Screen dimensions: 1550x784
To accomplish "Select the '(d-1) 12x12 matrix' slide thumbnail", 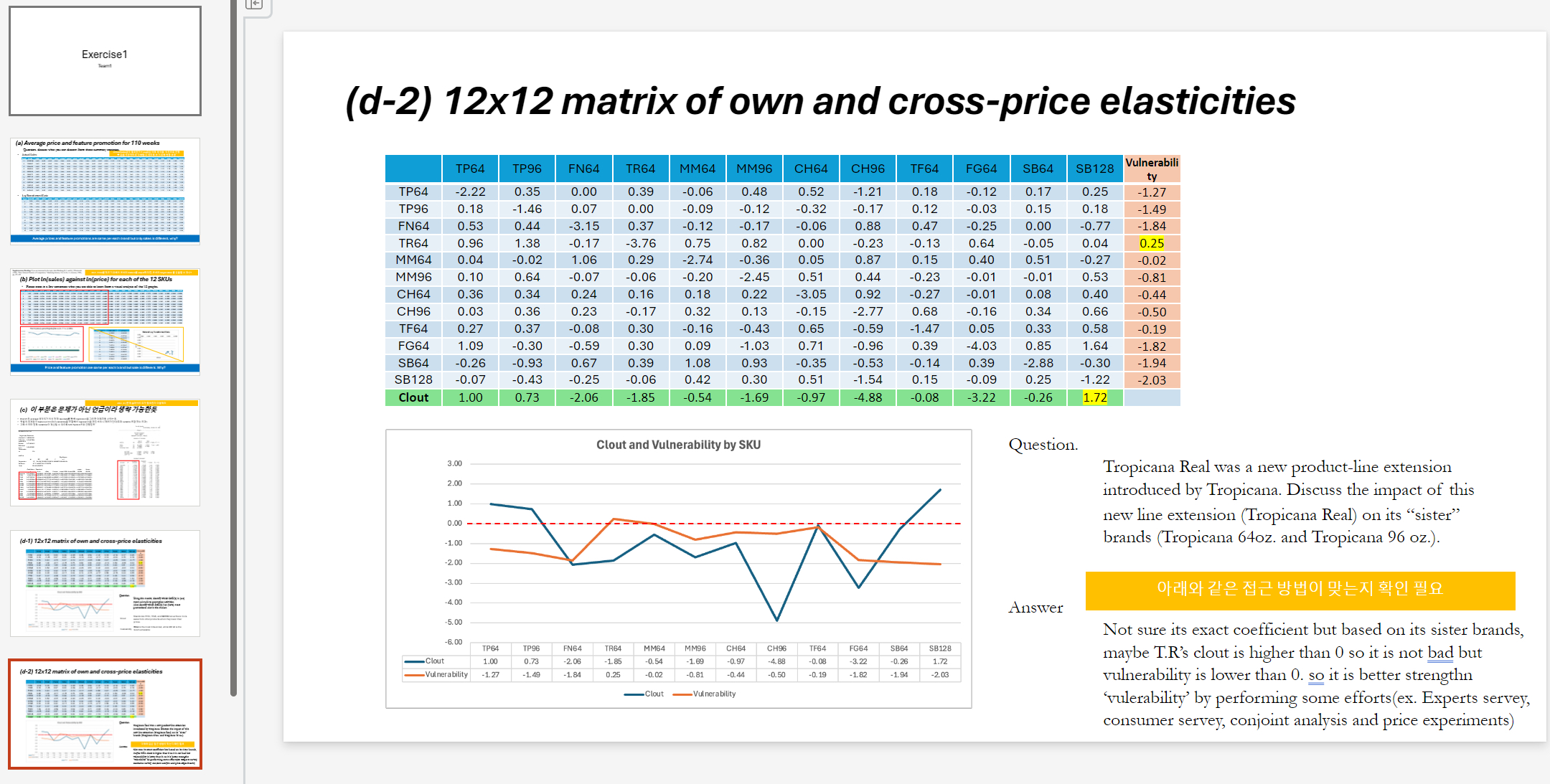I will click(104, 582).
